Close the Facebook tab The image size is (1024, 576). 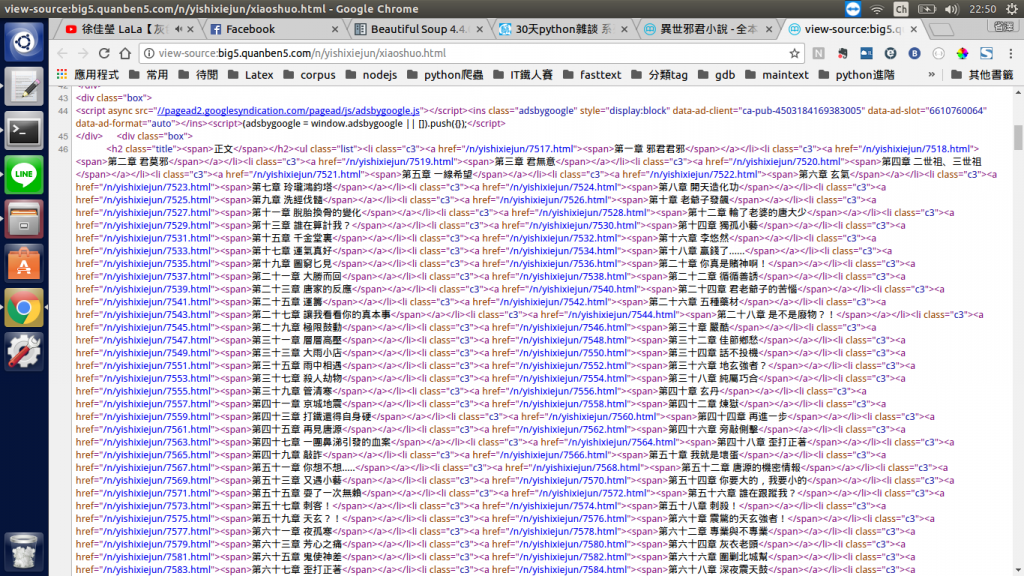tap(335, 29)
